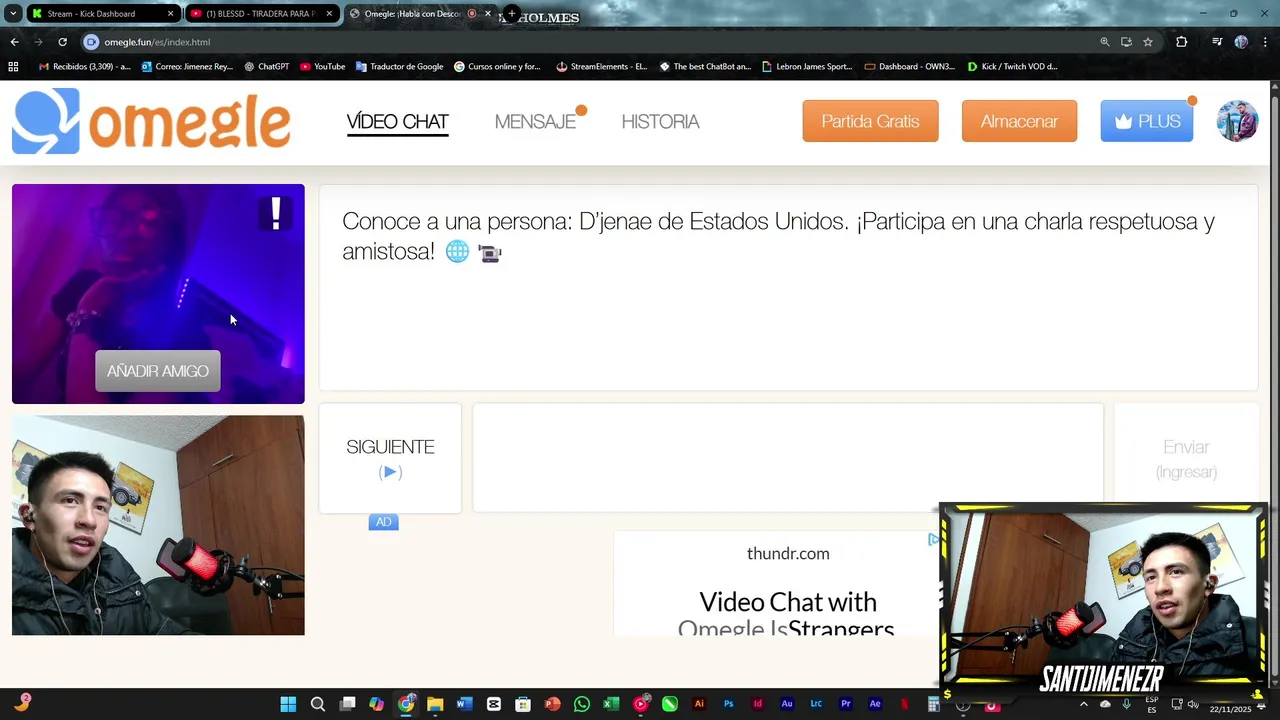This screenshot has height=720, width=1280.
Task: Click SIGUIENTE to skip to next person
Action: 390,458
